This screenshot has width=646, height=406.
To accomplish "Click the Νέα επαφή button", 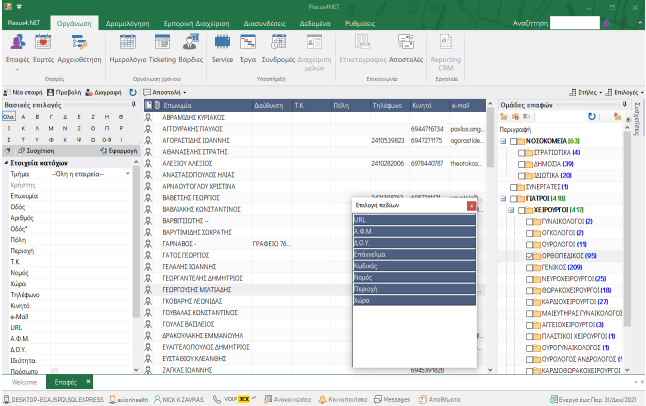I will (23, 90).
